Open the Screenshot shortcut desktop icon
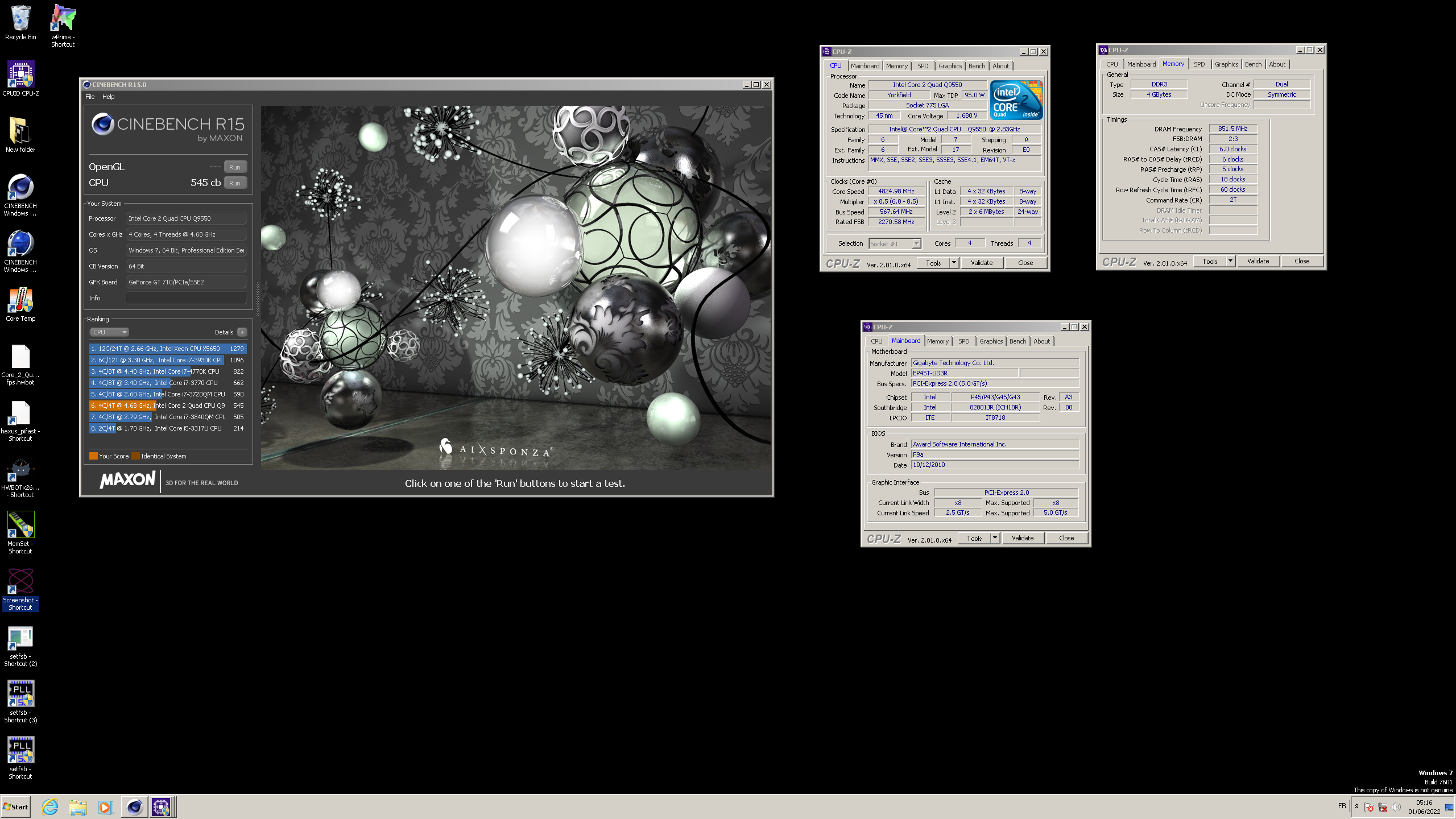1456x819 pixels. point(20,589)
